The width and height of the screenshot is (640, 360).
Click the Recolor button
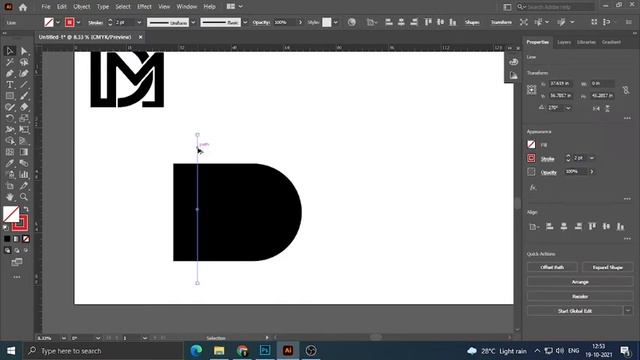click(580, 296)
